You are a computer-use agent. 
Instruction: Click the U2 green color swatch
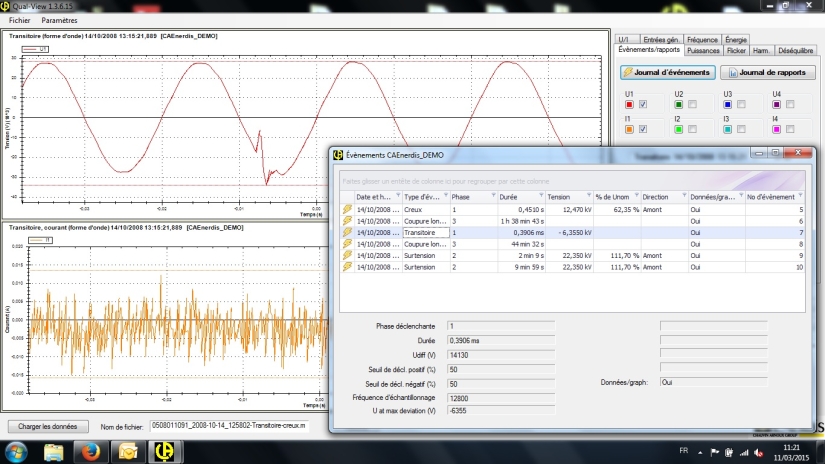pos(679,104)
